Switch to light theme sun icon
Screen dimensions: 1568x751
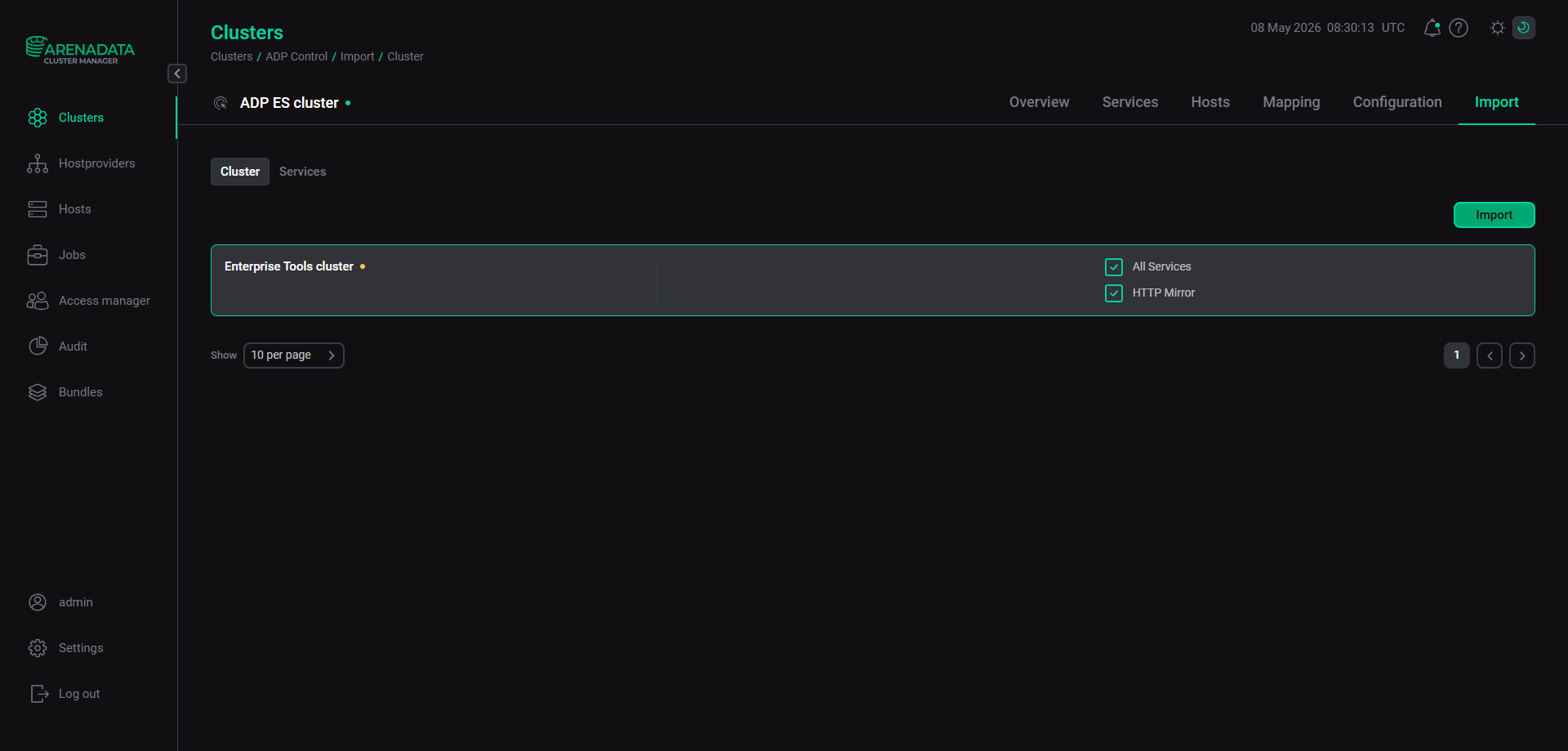coord(1498,28)
